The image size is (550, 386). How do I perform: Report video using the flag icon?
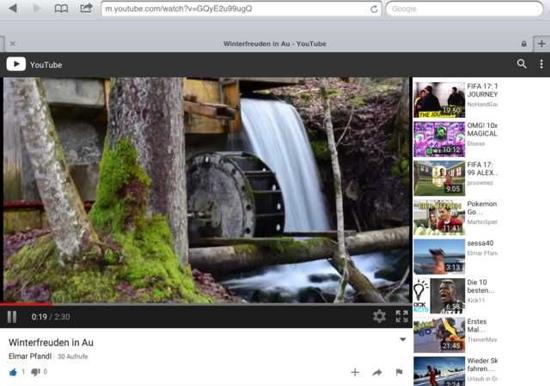pyautogui.click(x=399, y=372)
